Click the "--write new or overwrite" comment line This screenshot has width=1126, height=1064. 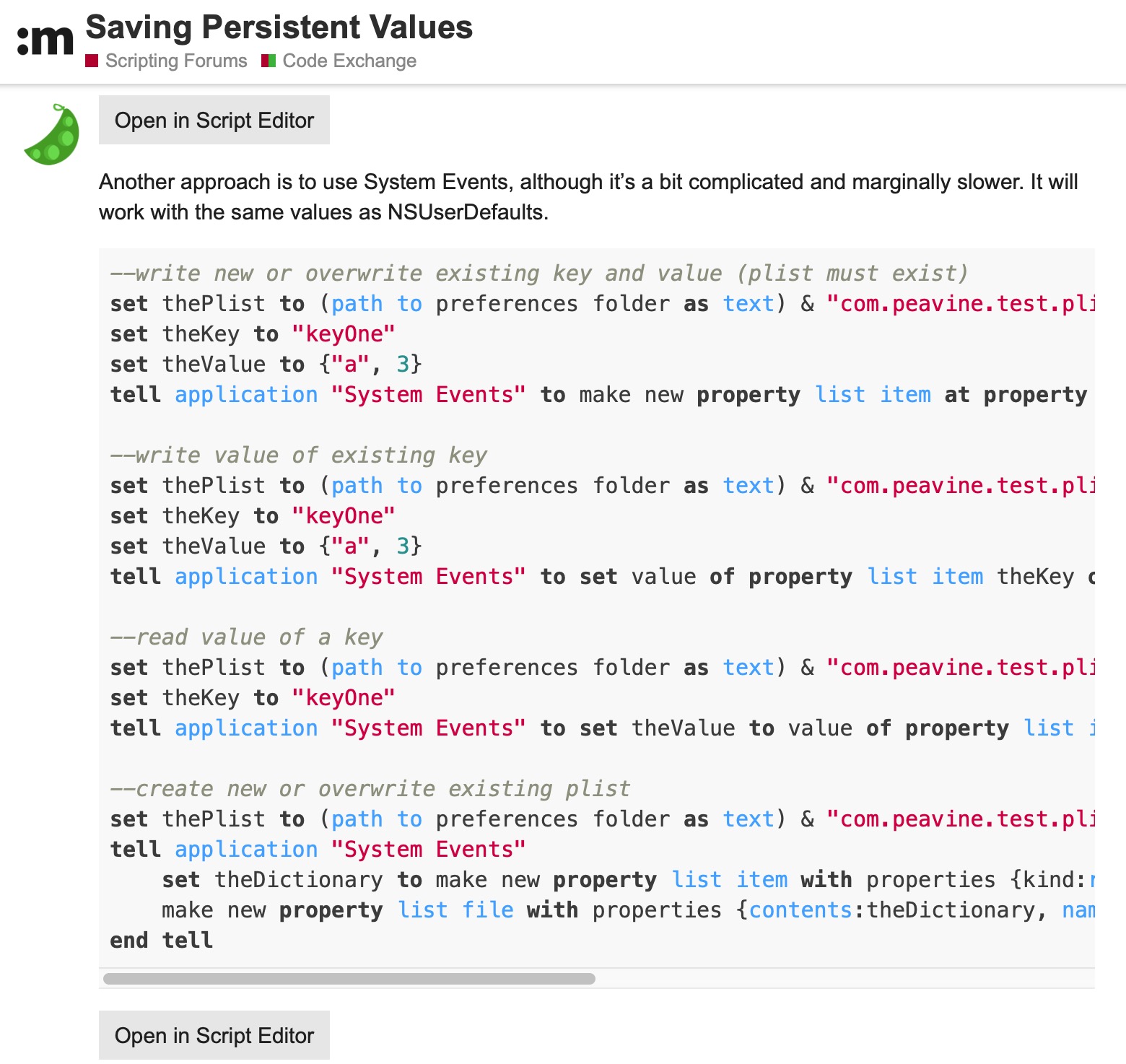click(538, 274)
